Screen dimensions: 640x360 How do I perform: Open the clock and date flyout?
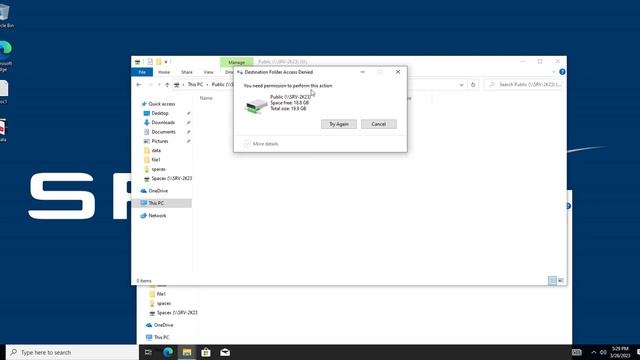[620, 352]
